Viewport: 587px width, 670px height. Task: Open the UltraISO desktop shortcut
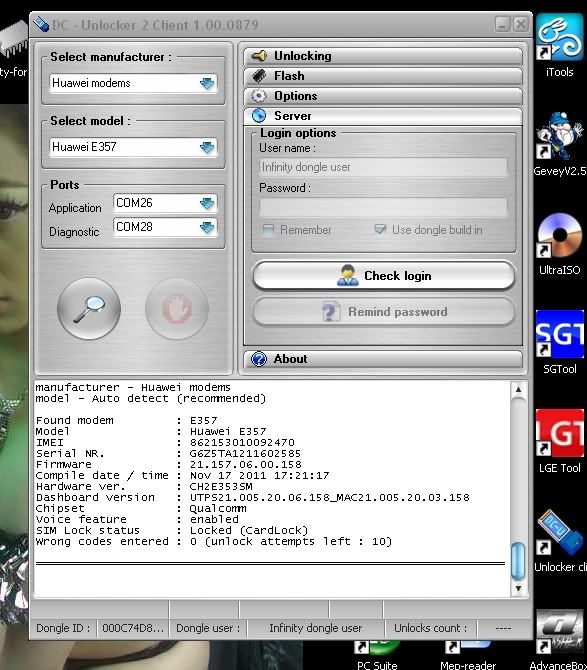tap(559, 243)
